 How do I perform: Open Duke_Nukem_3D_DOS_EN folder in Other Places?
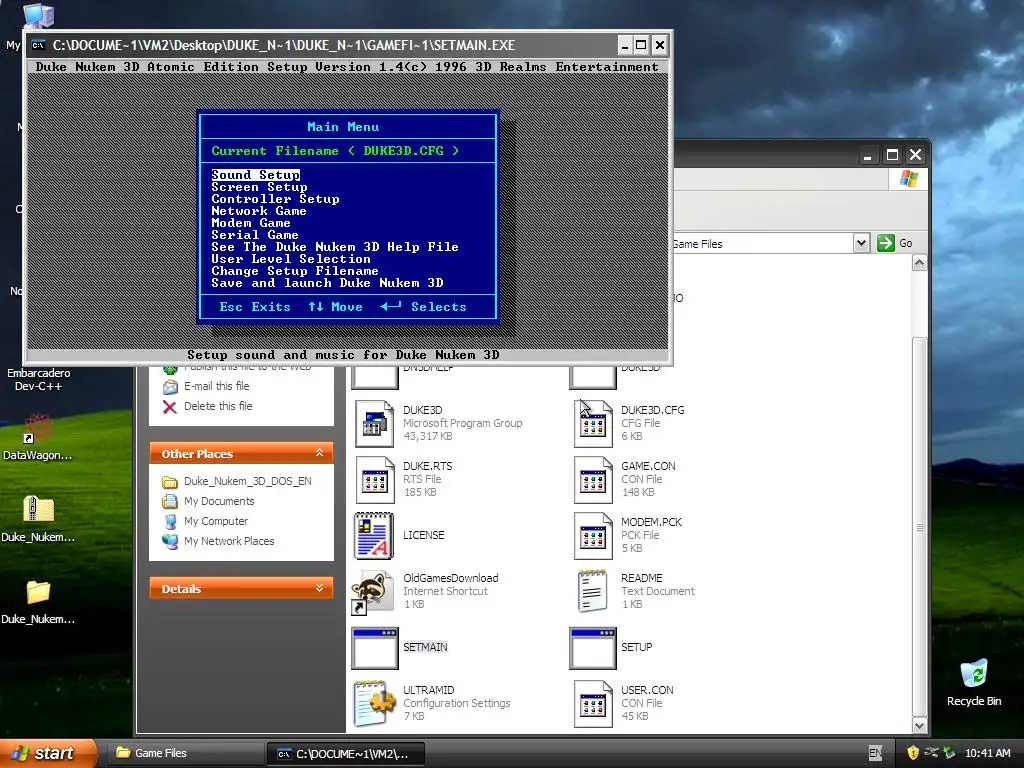248,481
